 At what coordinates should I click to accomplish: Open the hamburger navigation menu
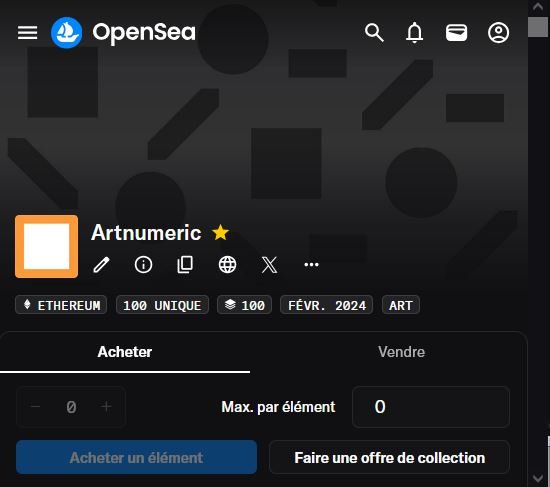click(x=27, y=33)
